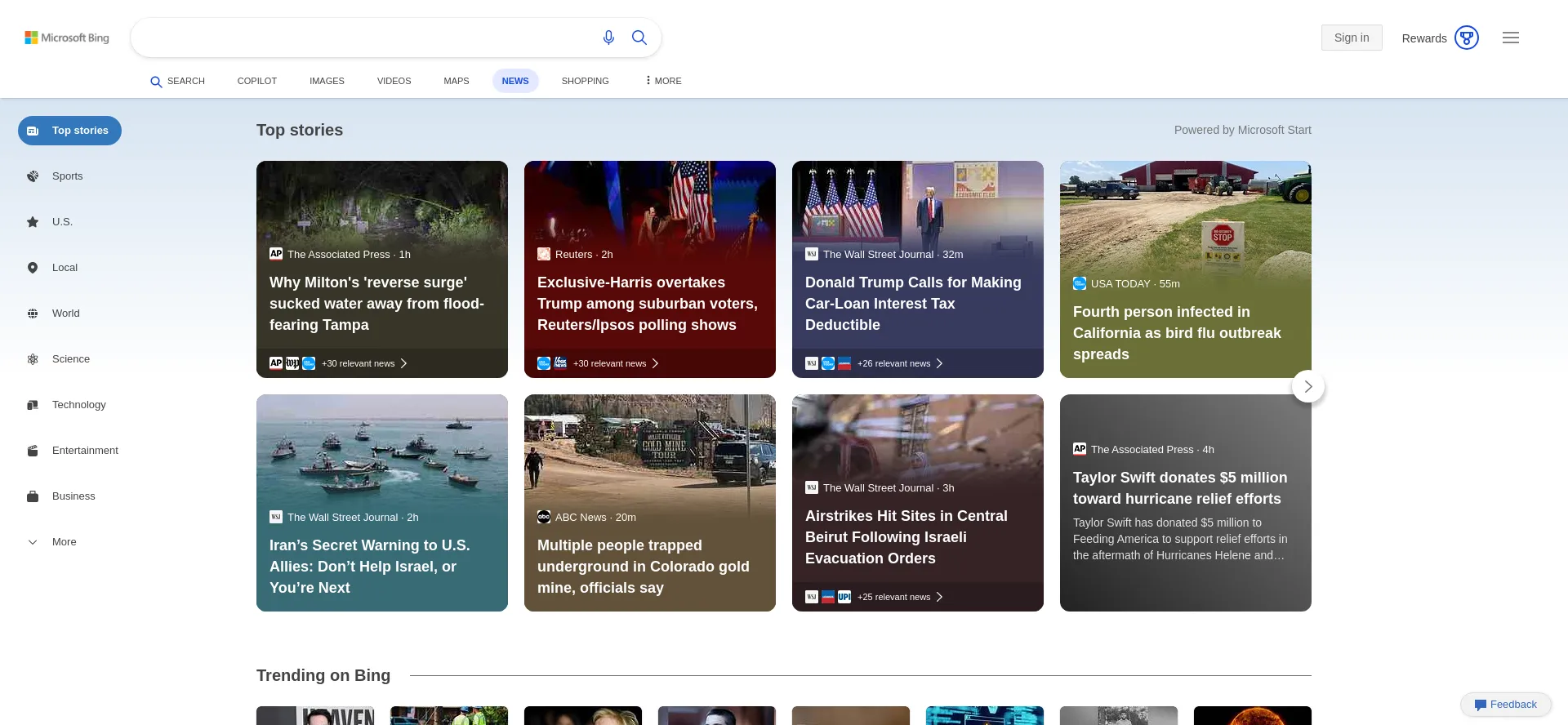Image resolution: width=1568 pixels, height=725 pixels.
Task: Click the WSJ logo on Trump car-loan story
Action: (x=812, y=254)
